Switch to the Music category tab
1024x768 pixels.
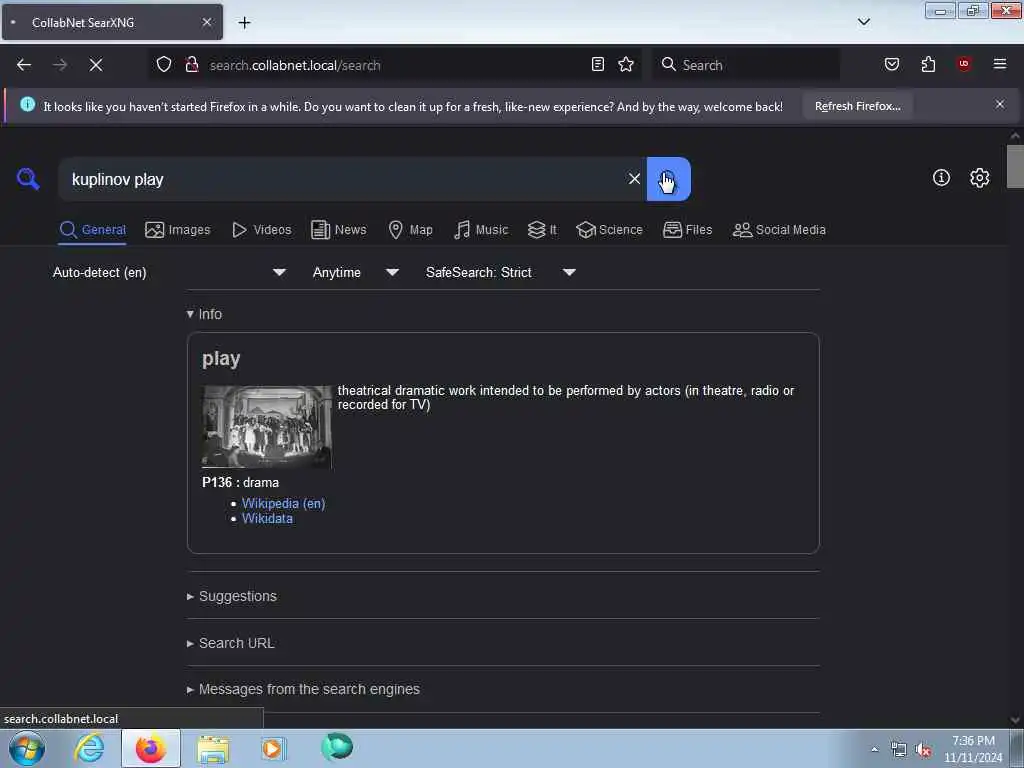[x=481, y=230]
